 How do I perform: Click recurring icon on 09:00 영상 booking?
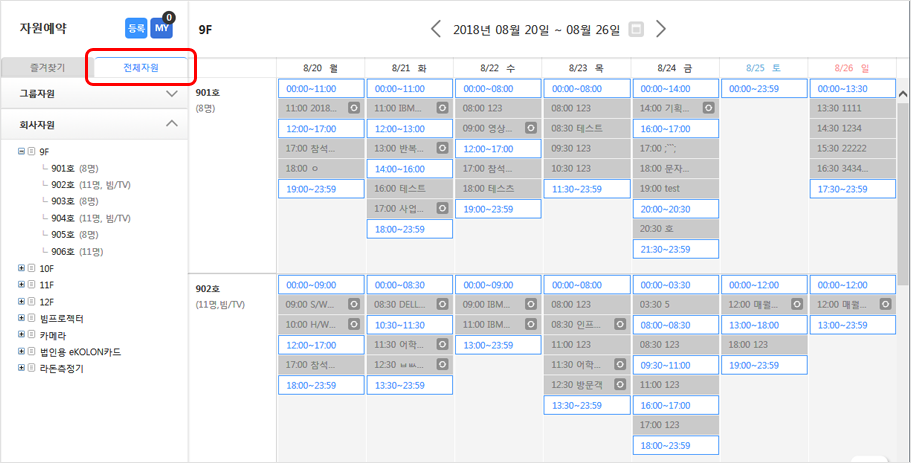(530, 128)
